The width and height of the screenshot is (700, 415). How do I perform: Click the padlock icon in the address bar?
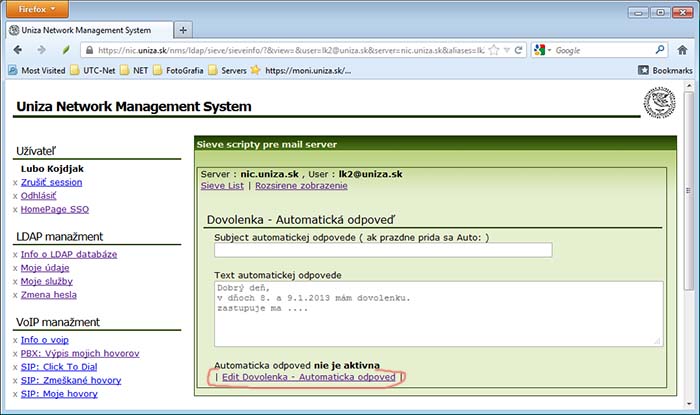[89, 50]
